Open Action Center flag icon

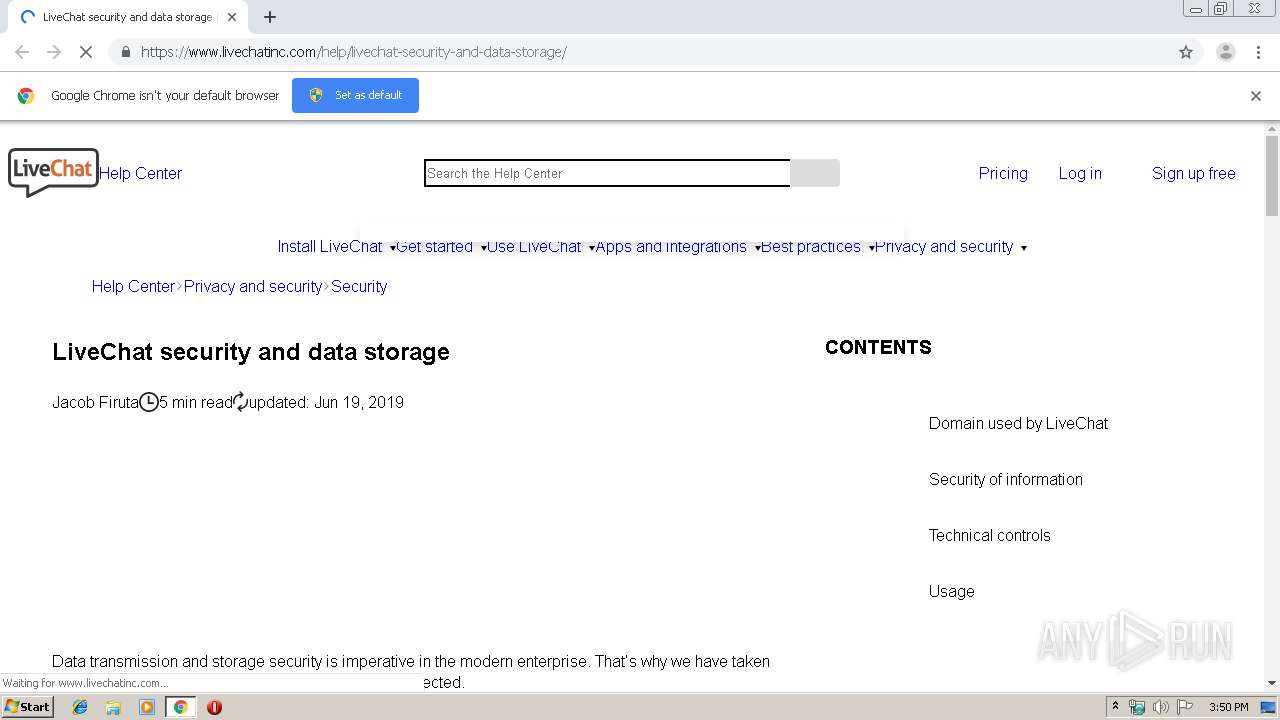1184,707
